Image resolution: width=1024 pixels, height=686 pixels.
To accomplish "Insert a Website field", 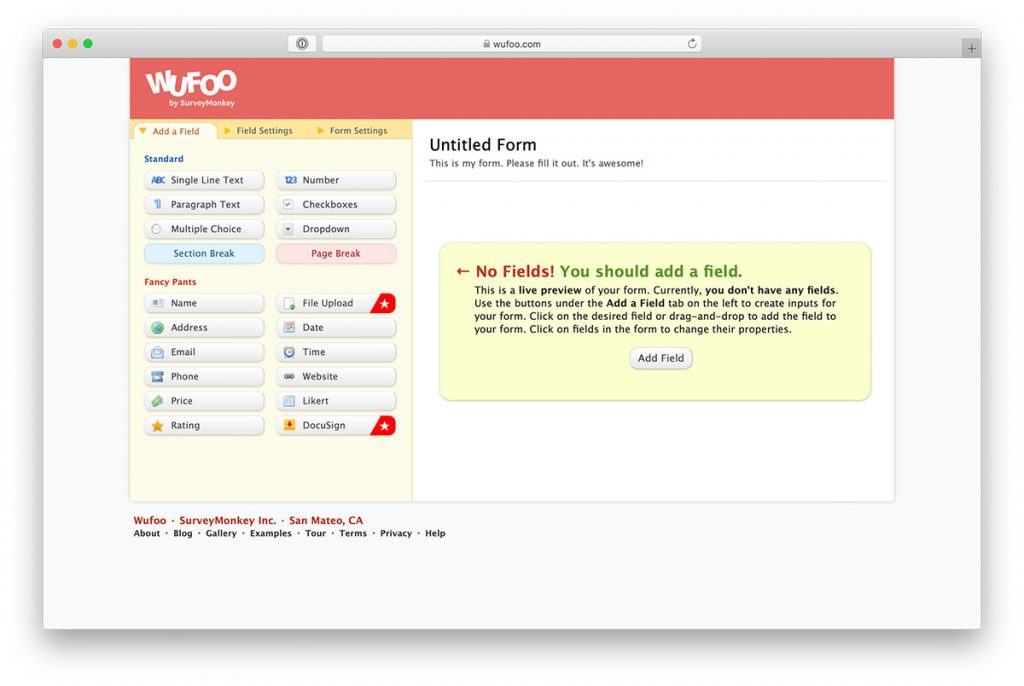I will [x=336, y=376].
